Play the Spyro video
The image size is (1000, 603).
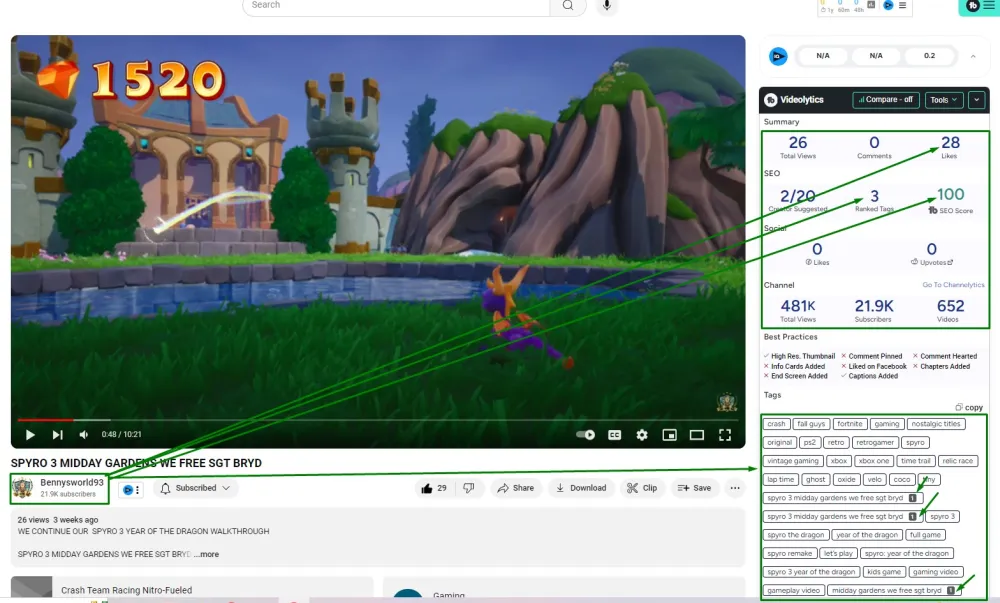pyautogui.click(x=30, y=435)
